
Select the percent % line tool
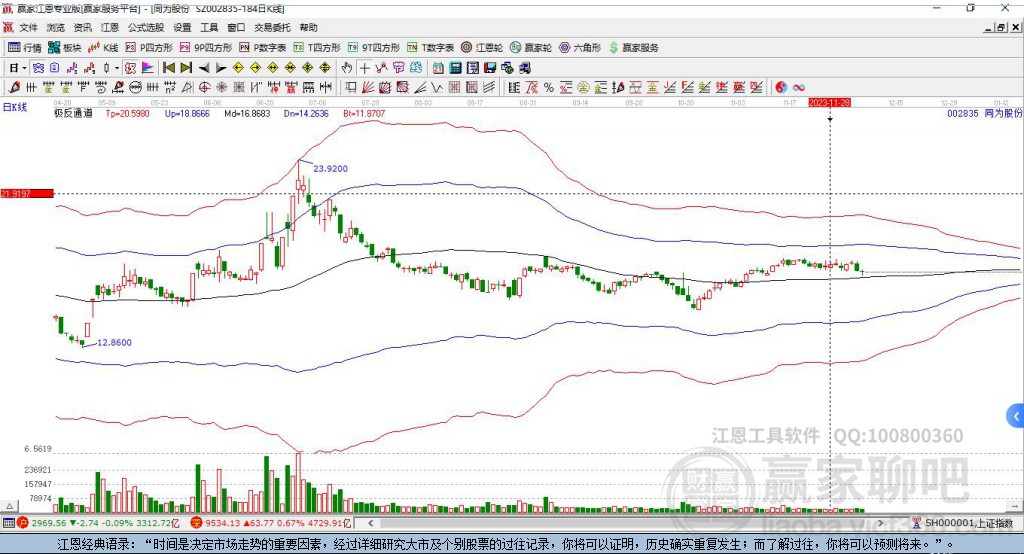pos(549,87)
